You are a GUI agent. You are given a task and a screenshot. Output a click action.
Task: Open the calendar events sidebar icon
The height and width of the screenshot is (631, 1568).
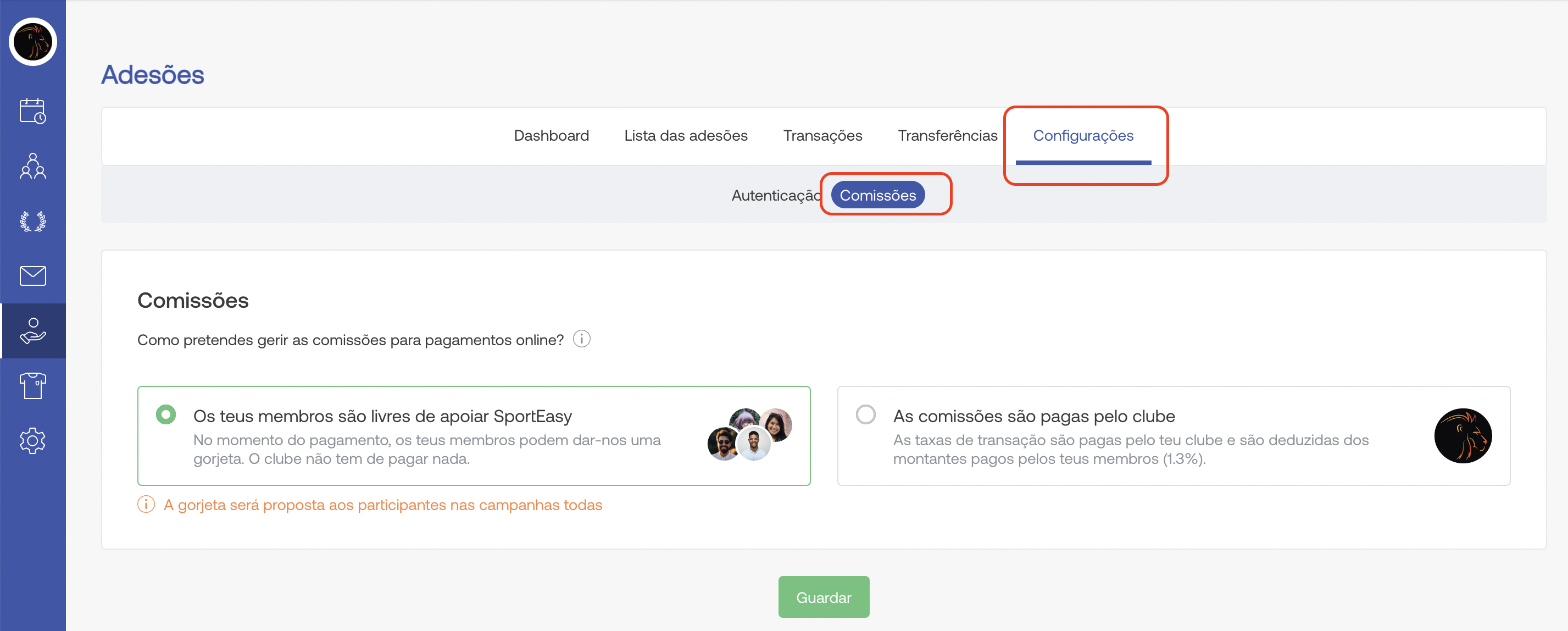coord(33,112)
